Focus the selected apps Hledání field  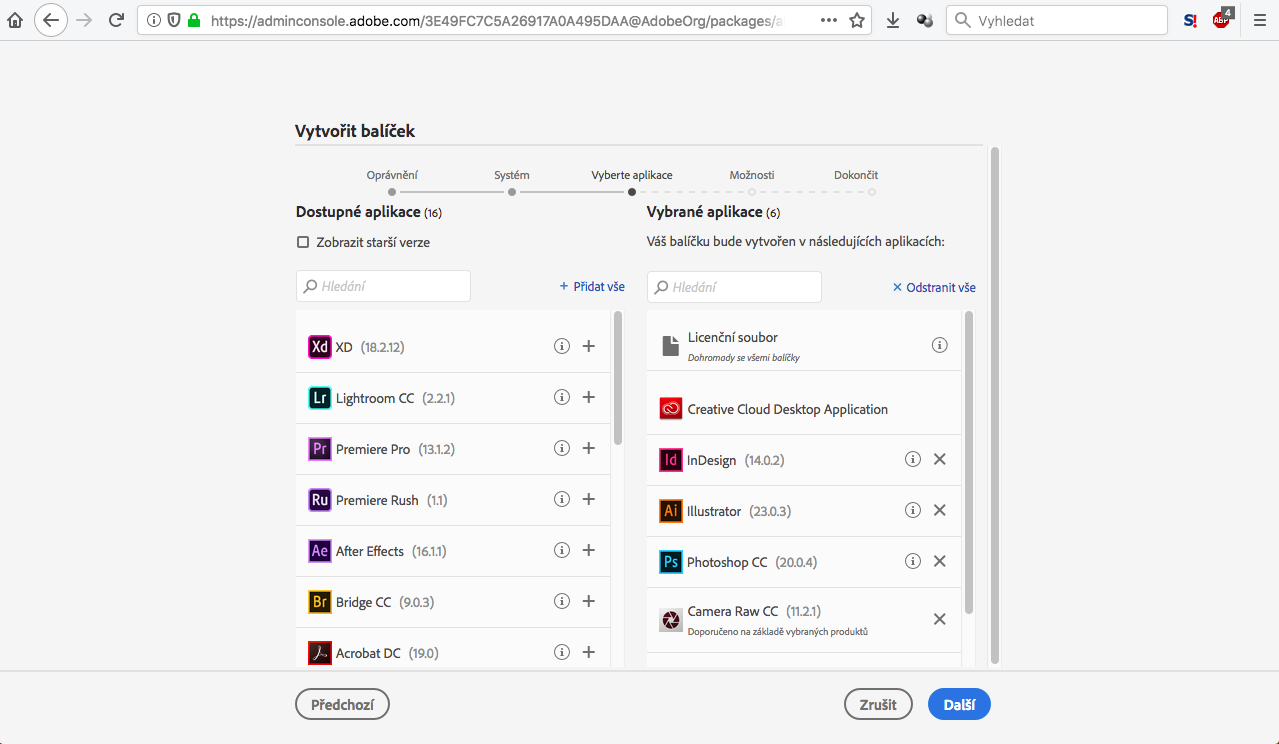coord(734,287)
